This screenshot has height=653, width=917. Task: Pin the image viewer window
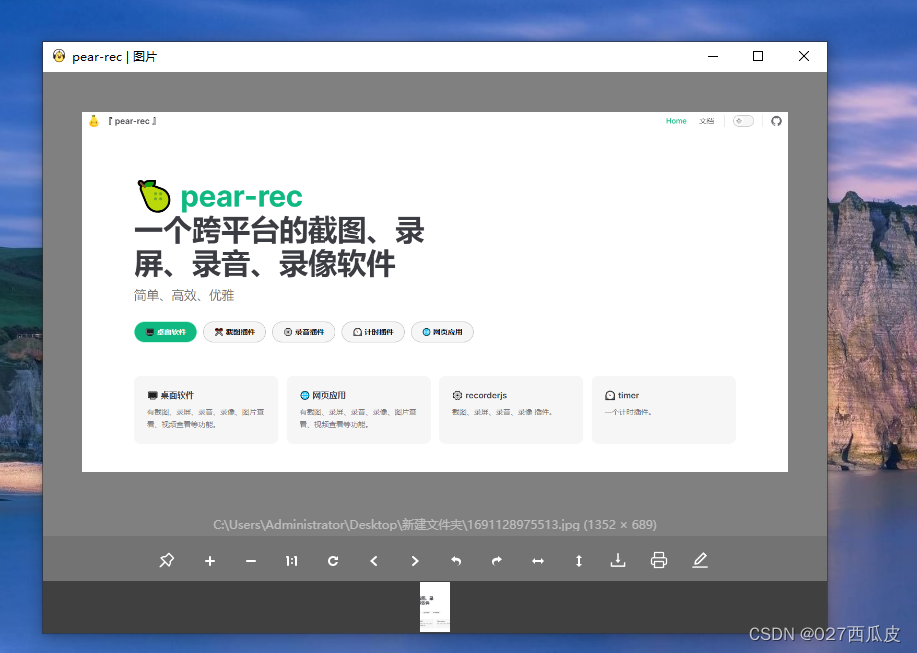pyautogui.click(x=166, y=560)
